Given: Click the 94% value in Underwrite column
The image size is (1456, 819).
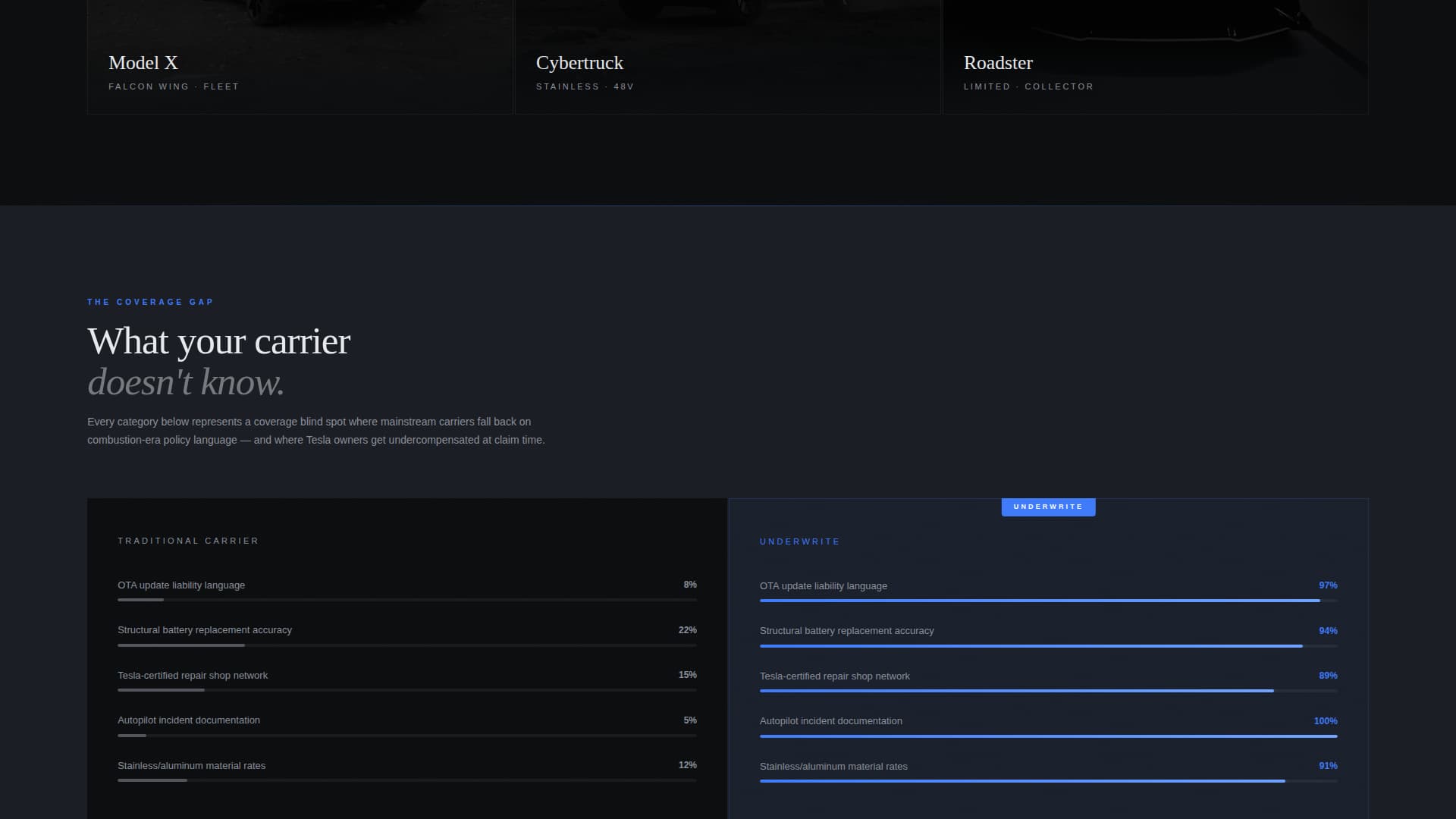Looking at the screenshot, I should [x=1328, y=631].
